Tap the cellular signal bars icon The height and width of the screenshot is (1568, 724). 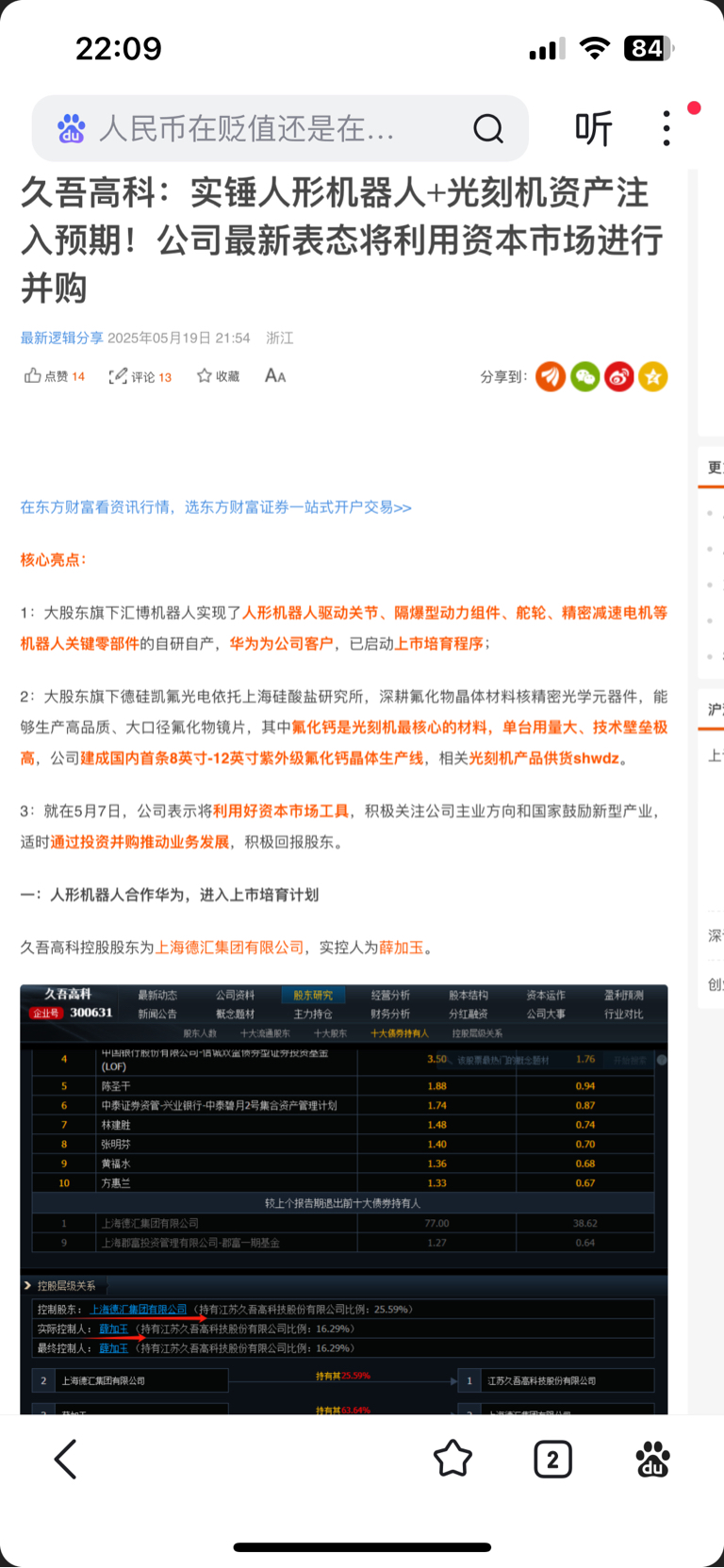tap(547, 48)
